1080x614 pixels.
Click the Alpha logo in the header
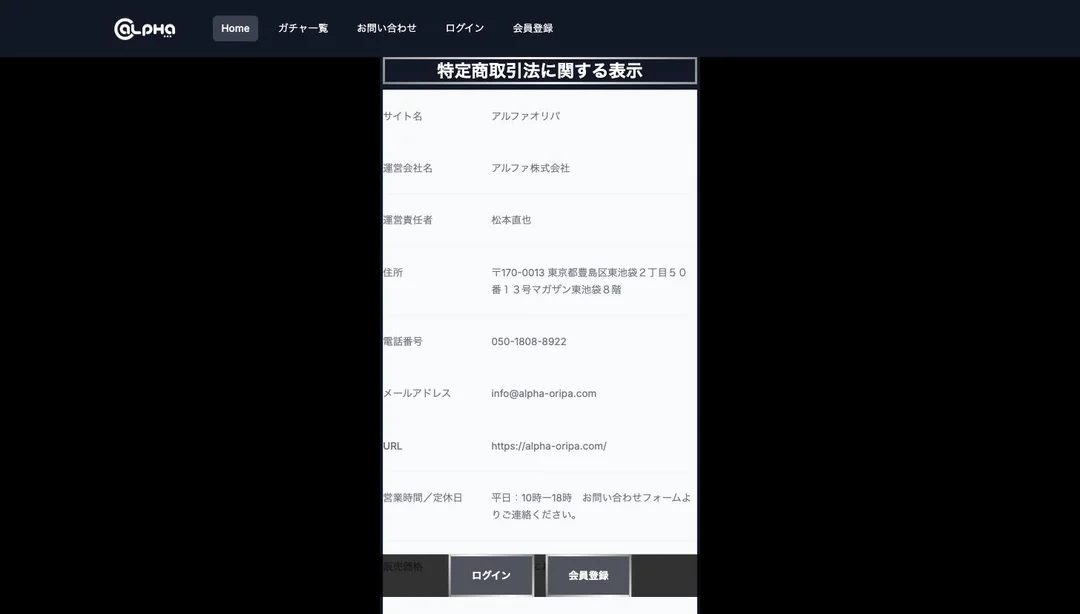pyautogui.click(x=145, y=29)
